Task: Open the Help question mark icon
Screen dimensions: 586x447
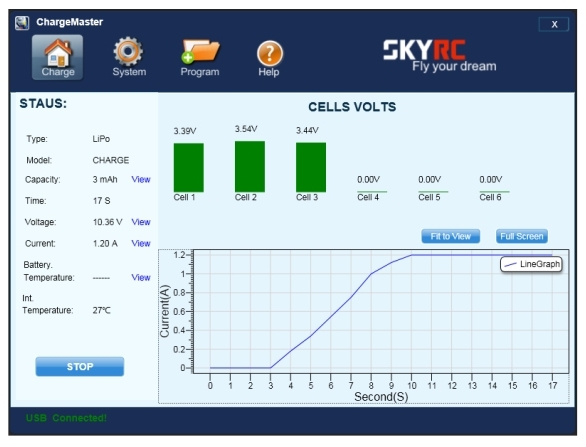Action: (269, 58)
